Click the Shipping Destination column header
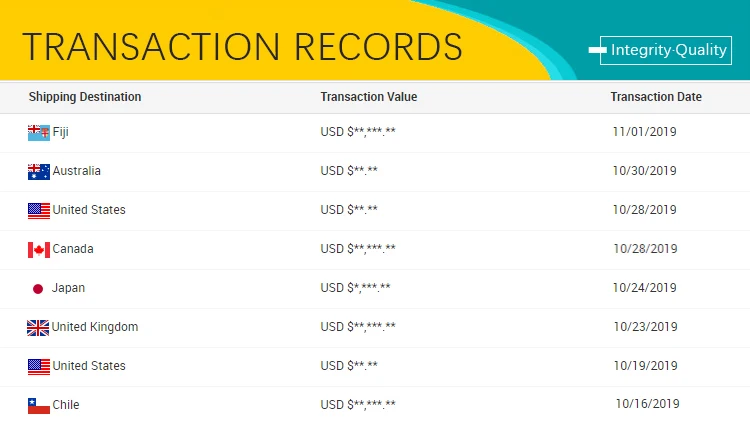 tap(85, 97)
